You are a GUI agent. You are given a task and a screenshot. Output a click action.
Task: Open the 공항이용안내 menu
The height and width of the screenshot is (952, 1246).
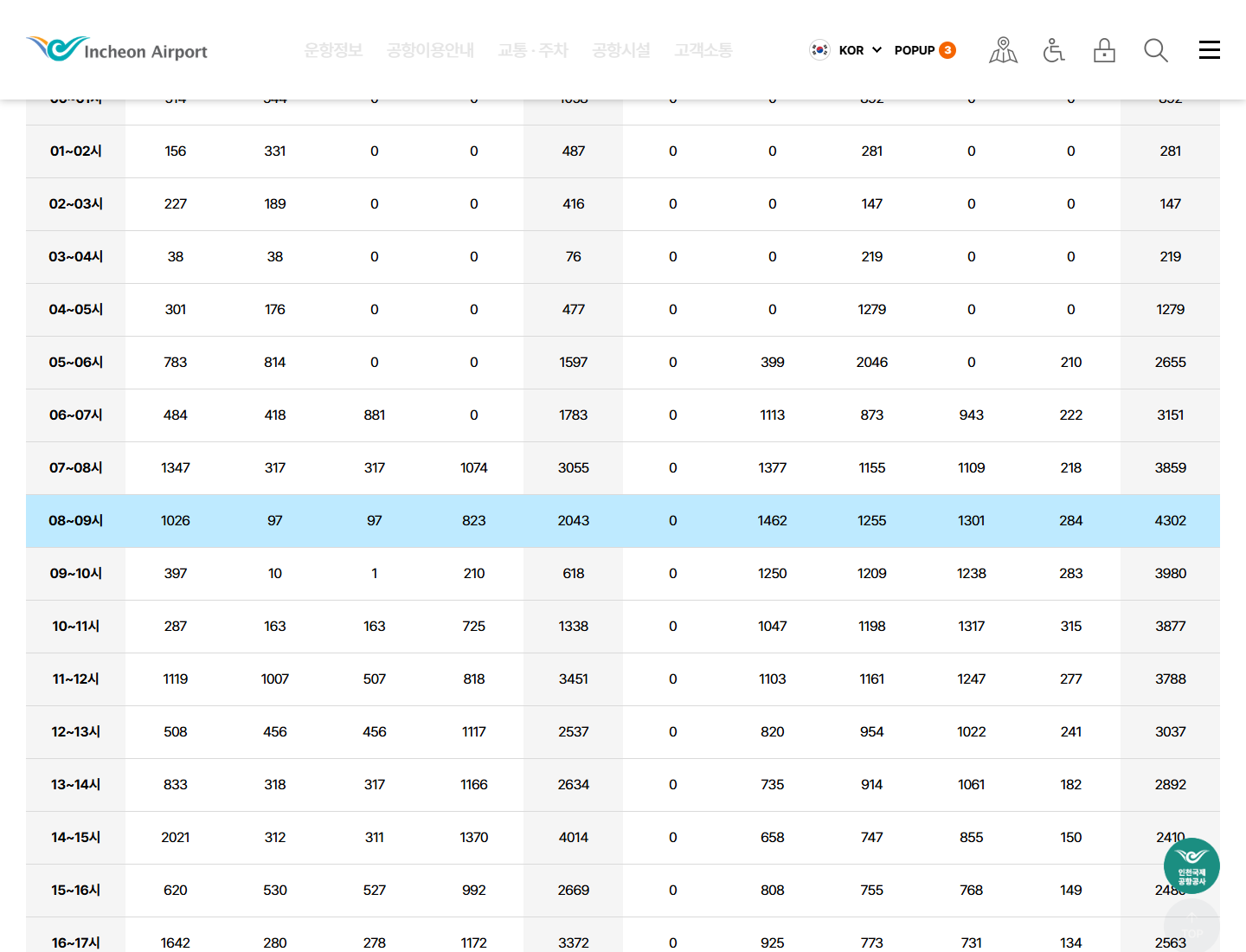(x=430, y=50)
